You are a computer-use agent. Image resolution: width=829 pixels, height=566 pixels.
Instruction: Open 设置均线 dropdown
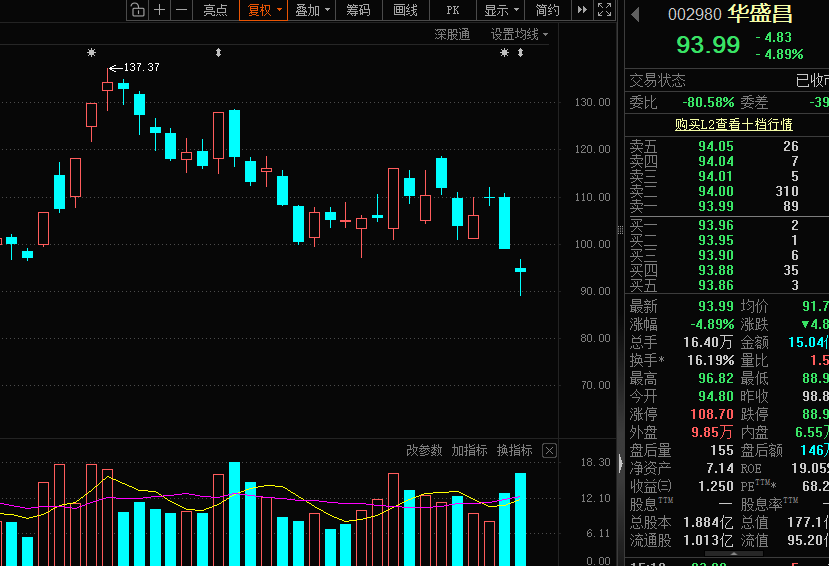[x=519, y=35]
